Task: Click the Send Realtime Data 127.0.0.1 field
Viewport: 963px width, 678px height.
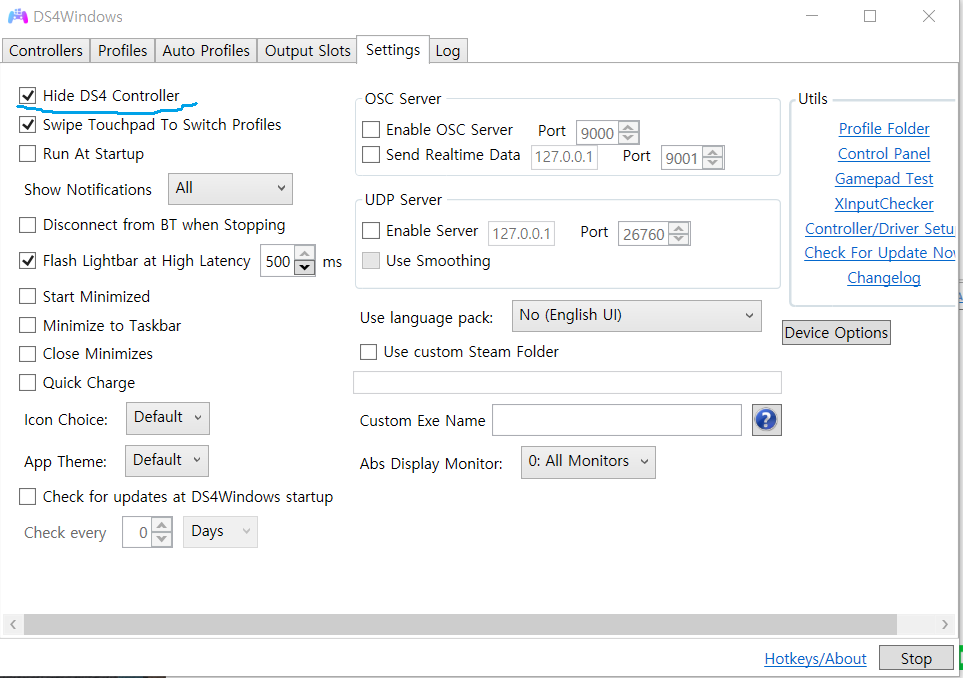Action: [x=564, y=157]
